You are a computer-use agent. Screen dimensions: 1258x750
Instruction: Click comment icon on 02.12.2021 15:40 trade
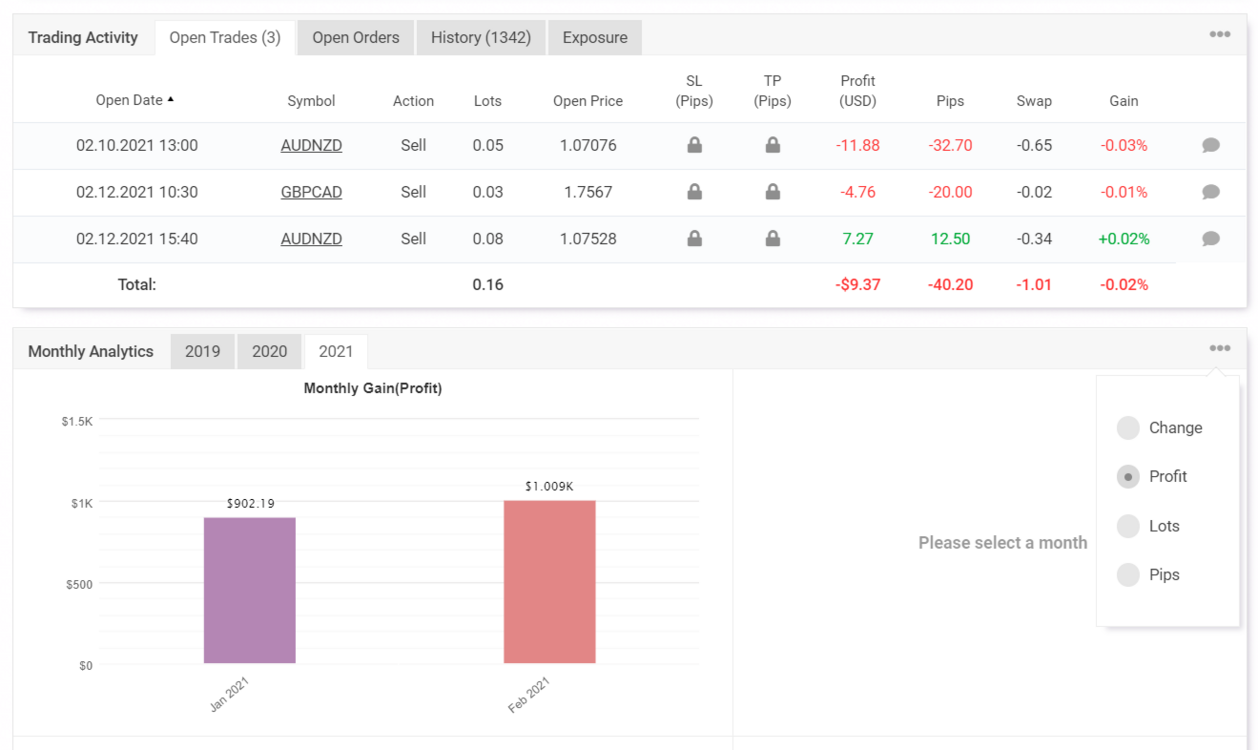pyautogui.click(x=1210, y=239)
